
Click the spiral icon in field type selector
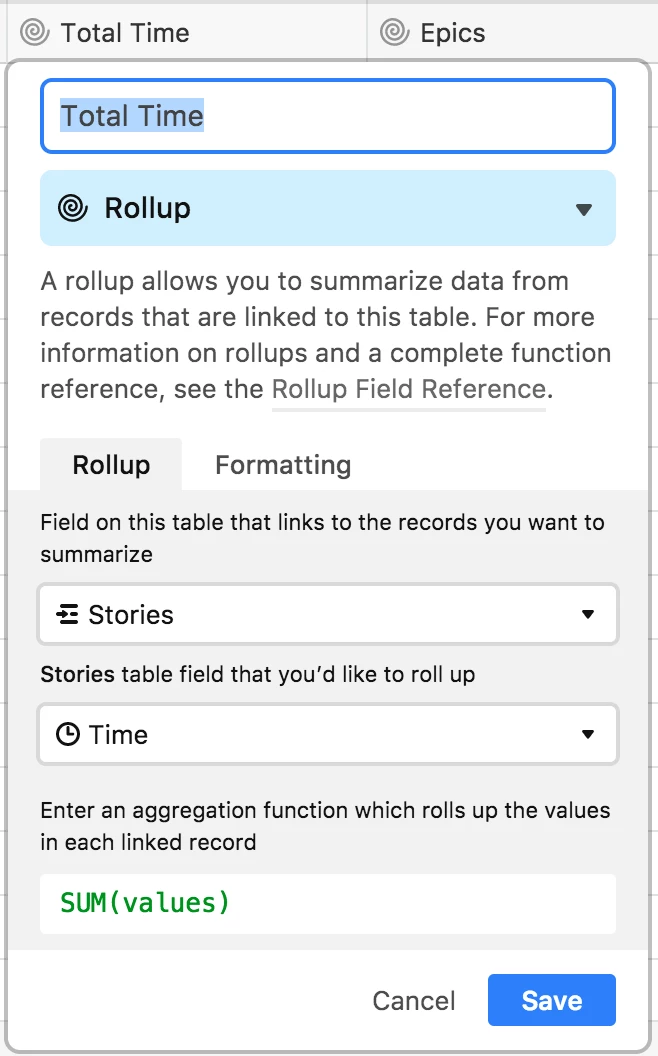pos(72,209)
